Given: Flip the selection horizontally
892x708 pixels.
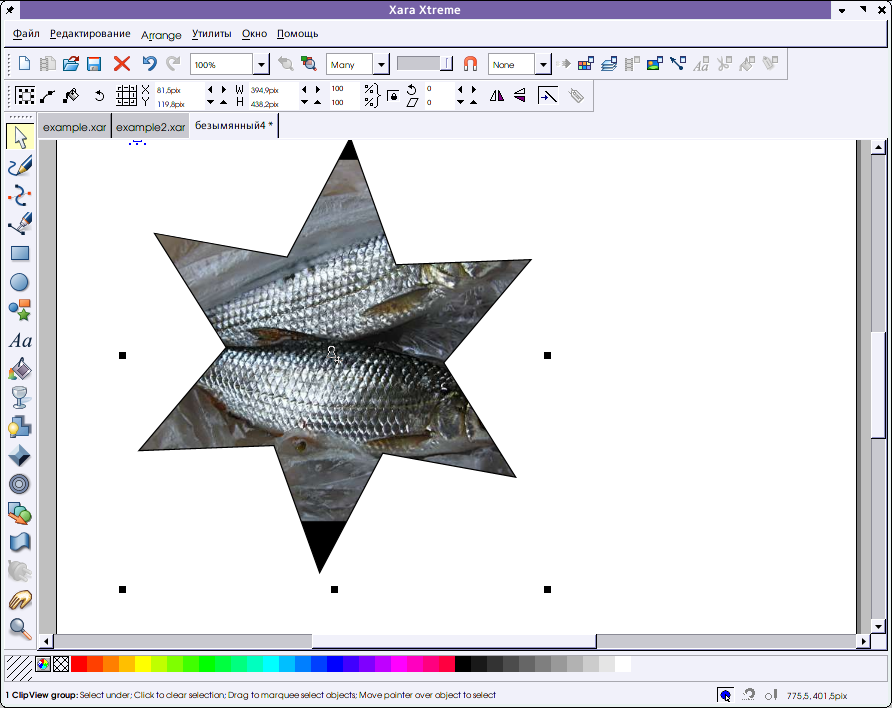Looking at the screenshot, I should (497, 96).
